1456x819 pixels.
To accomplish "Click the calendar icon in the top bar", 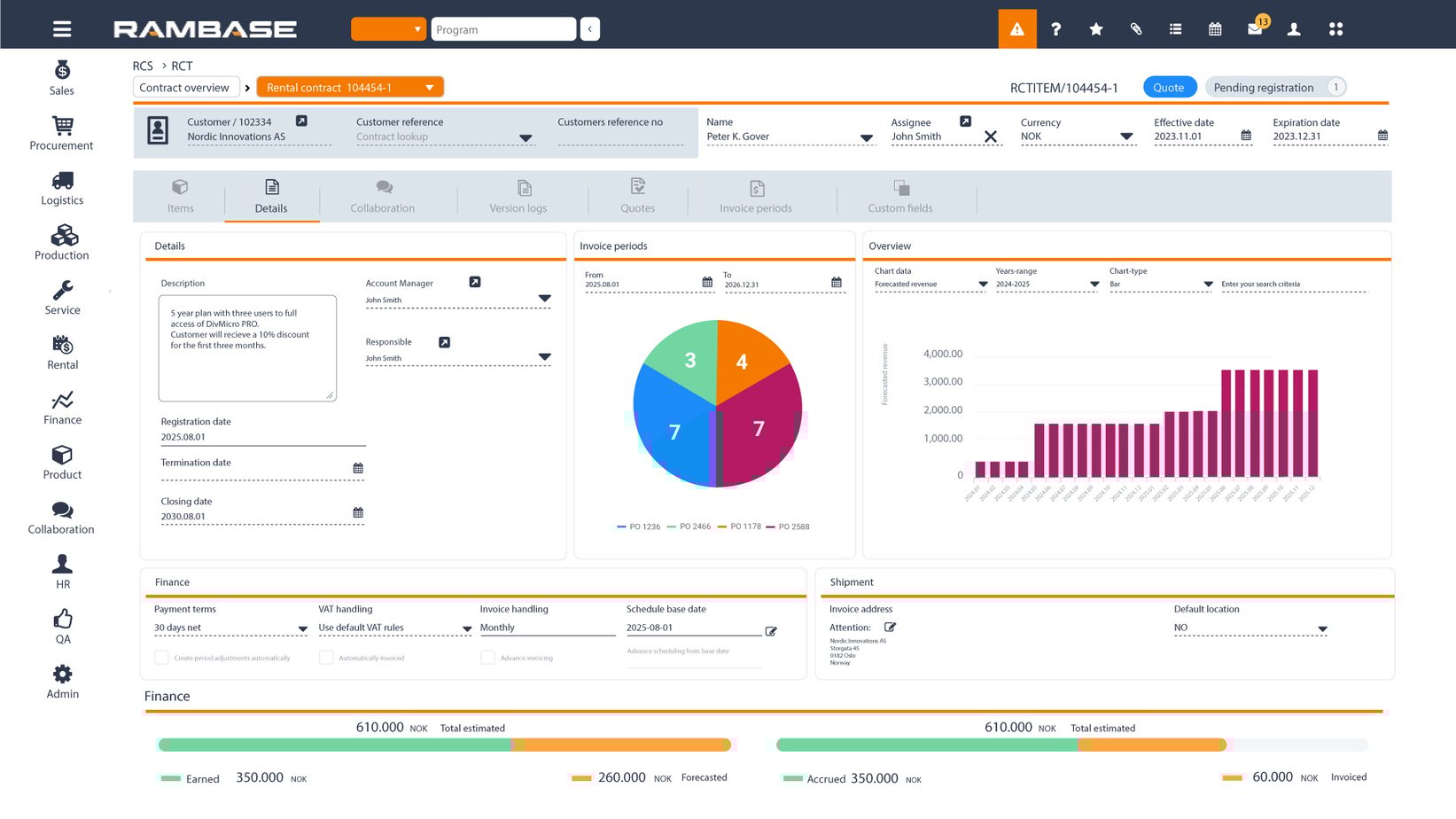I will point(1214,28).
